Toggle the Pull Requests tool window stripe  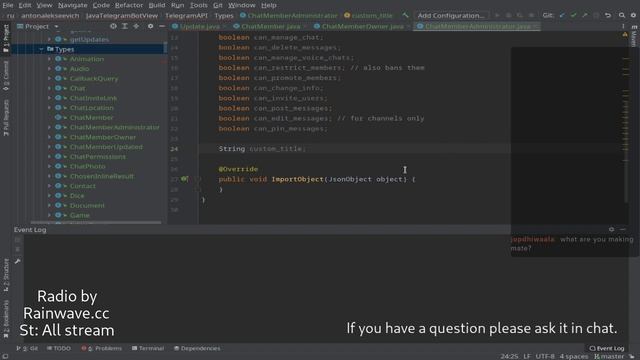point(6,118)
